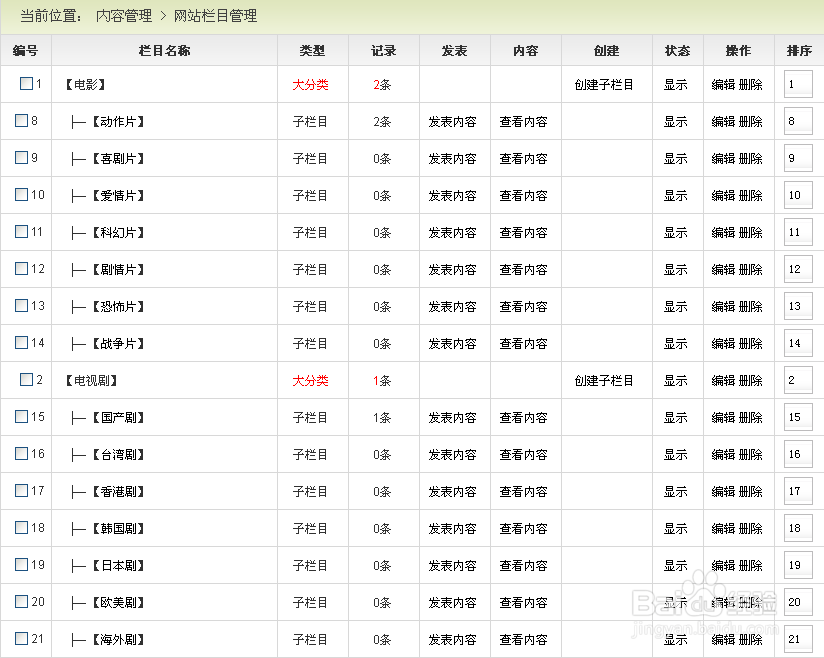This screenshot has height=658, width=824.
Task: Click sort field with value 16
Action: 798,454
